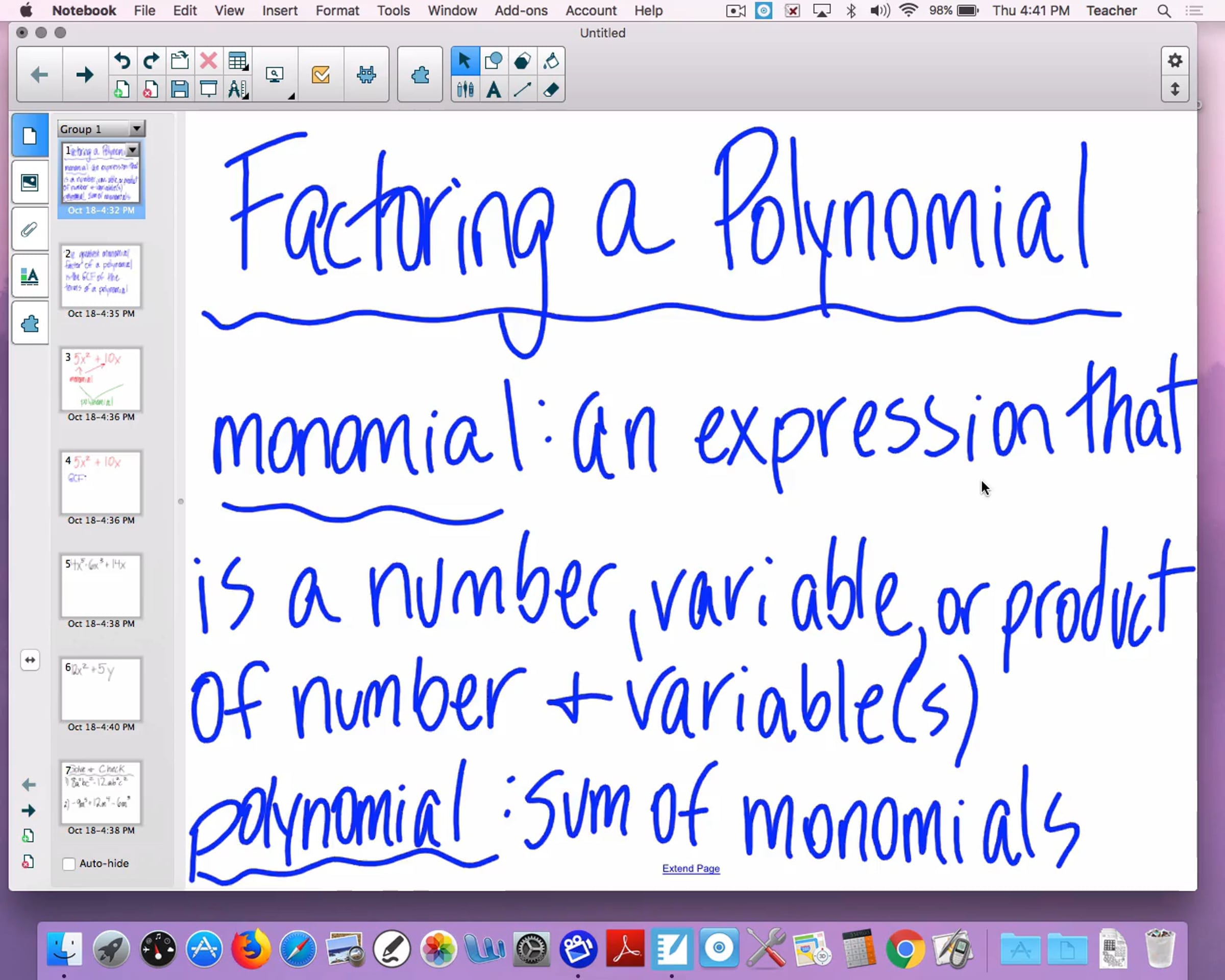Open the Gallery sidebar tab
The width and height of the screenshot is (1225, 980).
30,182
